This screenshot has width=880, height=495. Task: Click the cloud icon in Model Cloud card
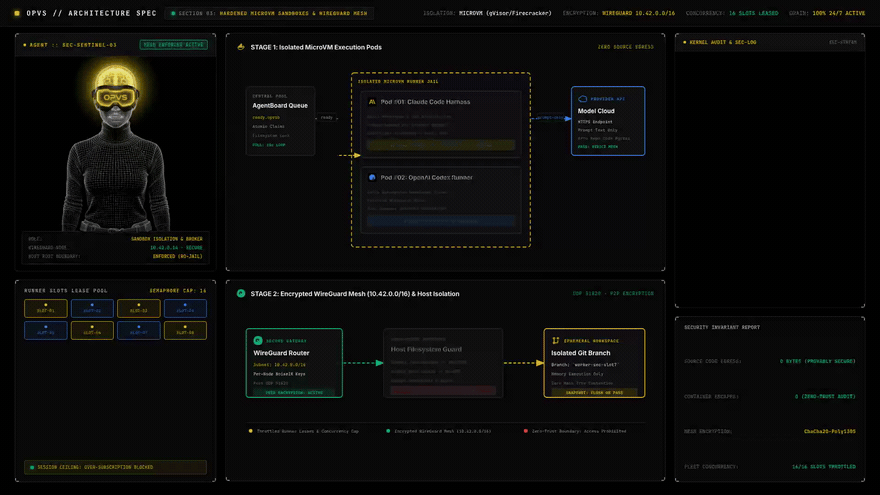tap(583, 99)
